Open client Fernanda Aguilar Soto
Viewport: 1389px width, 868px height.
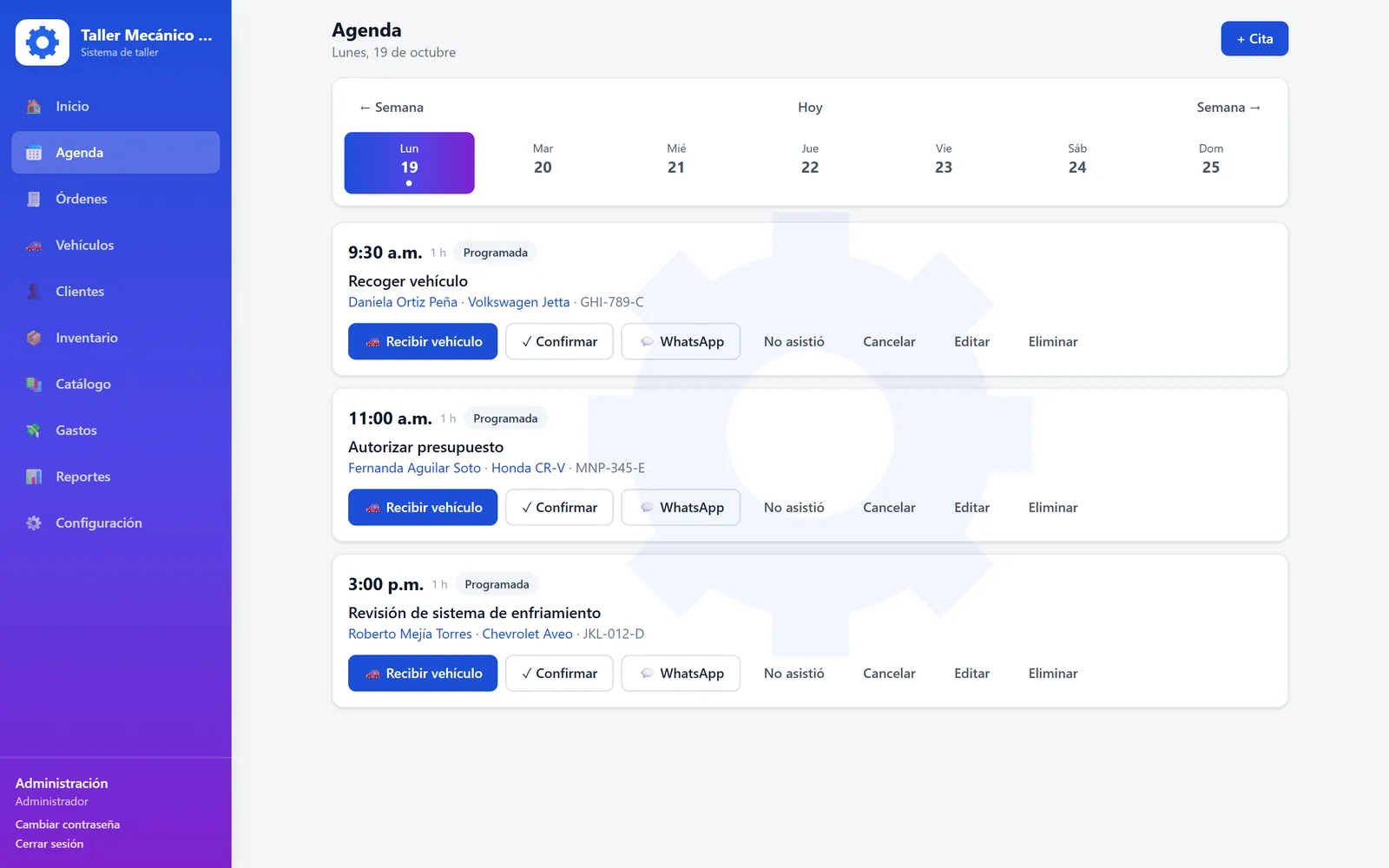(414, 468)
